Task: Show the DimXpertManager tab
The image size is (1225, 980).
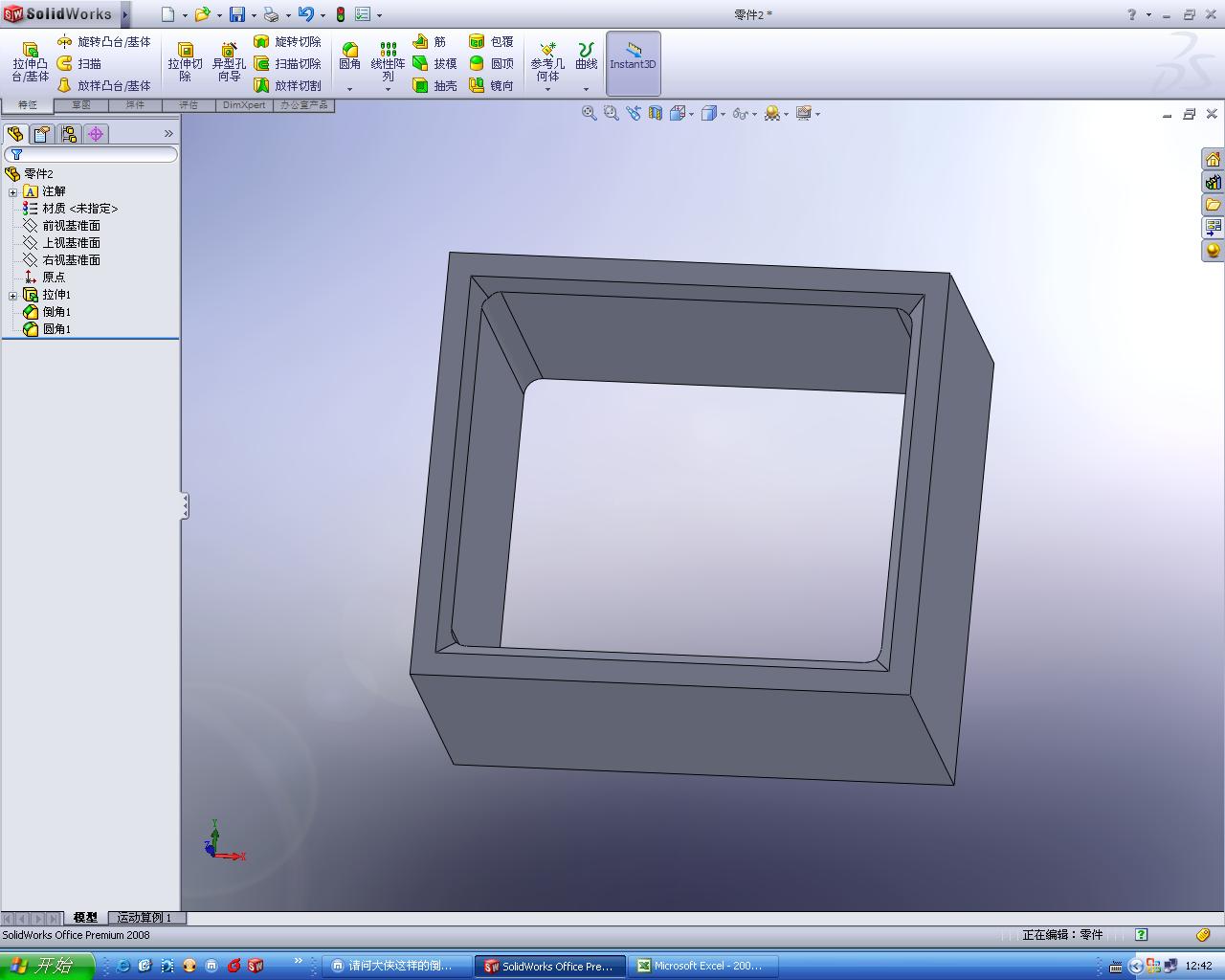Action: [x=96, y=134]
